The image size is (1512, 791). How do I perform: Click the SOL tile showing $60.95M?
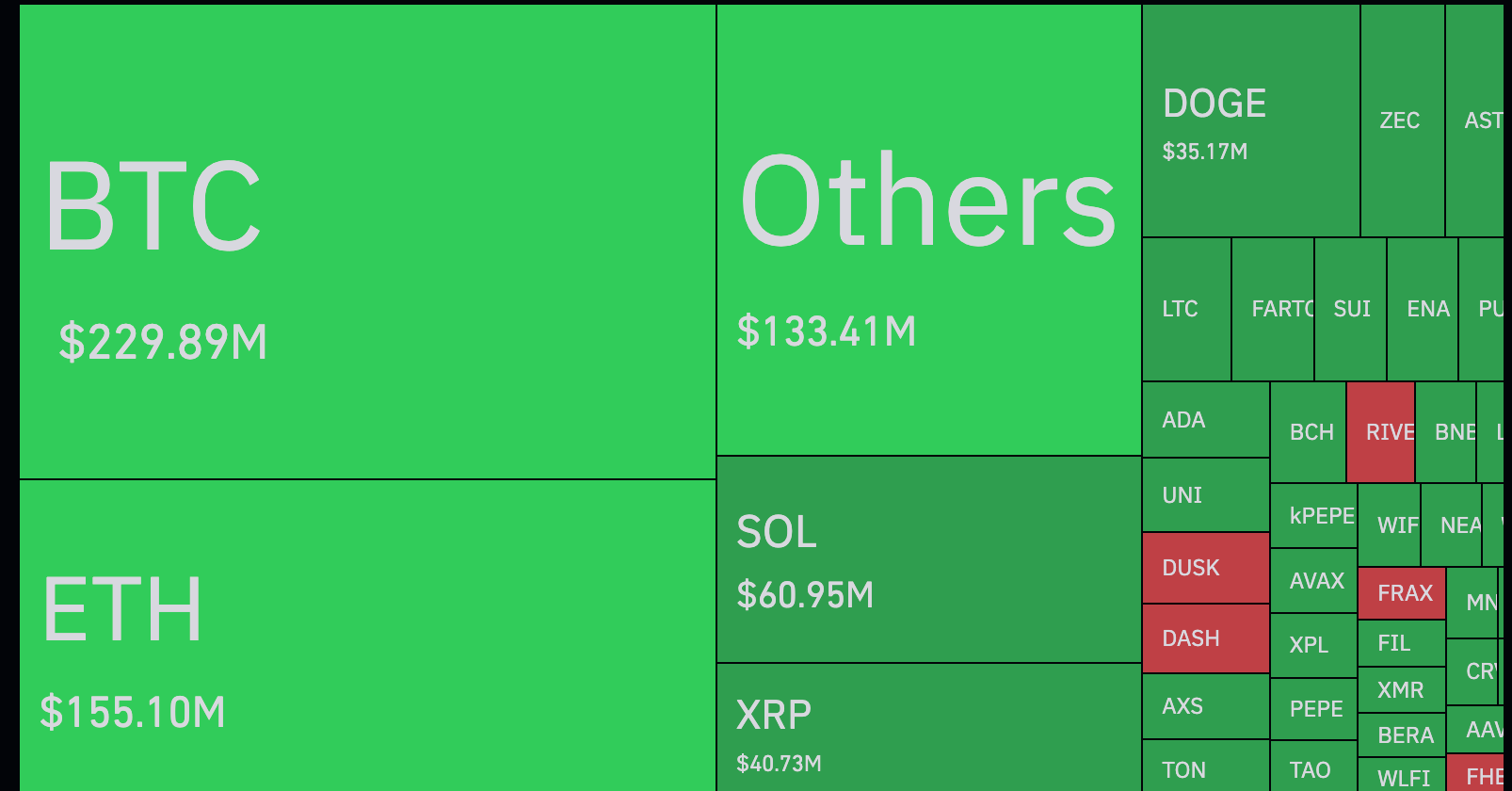coord(928,559)
